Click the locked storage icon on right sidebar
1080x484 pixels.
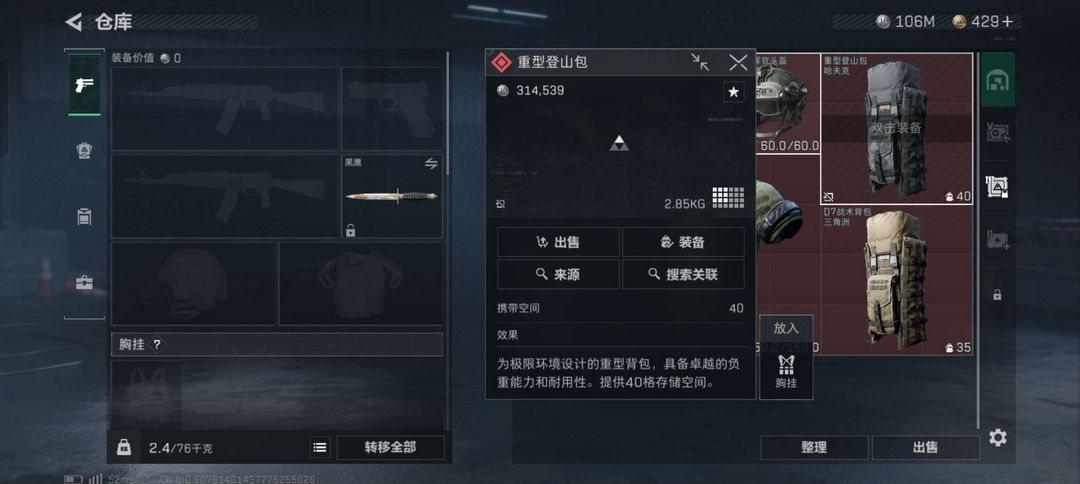(x=997, y=295)
